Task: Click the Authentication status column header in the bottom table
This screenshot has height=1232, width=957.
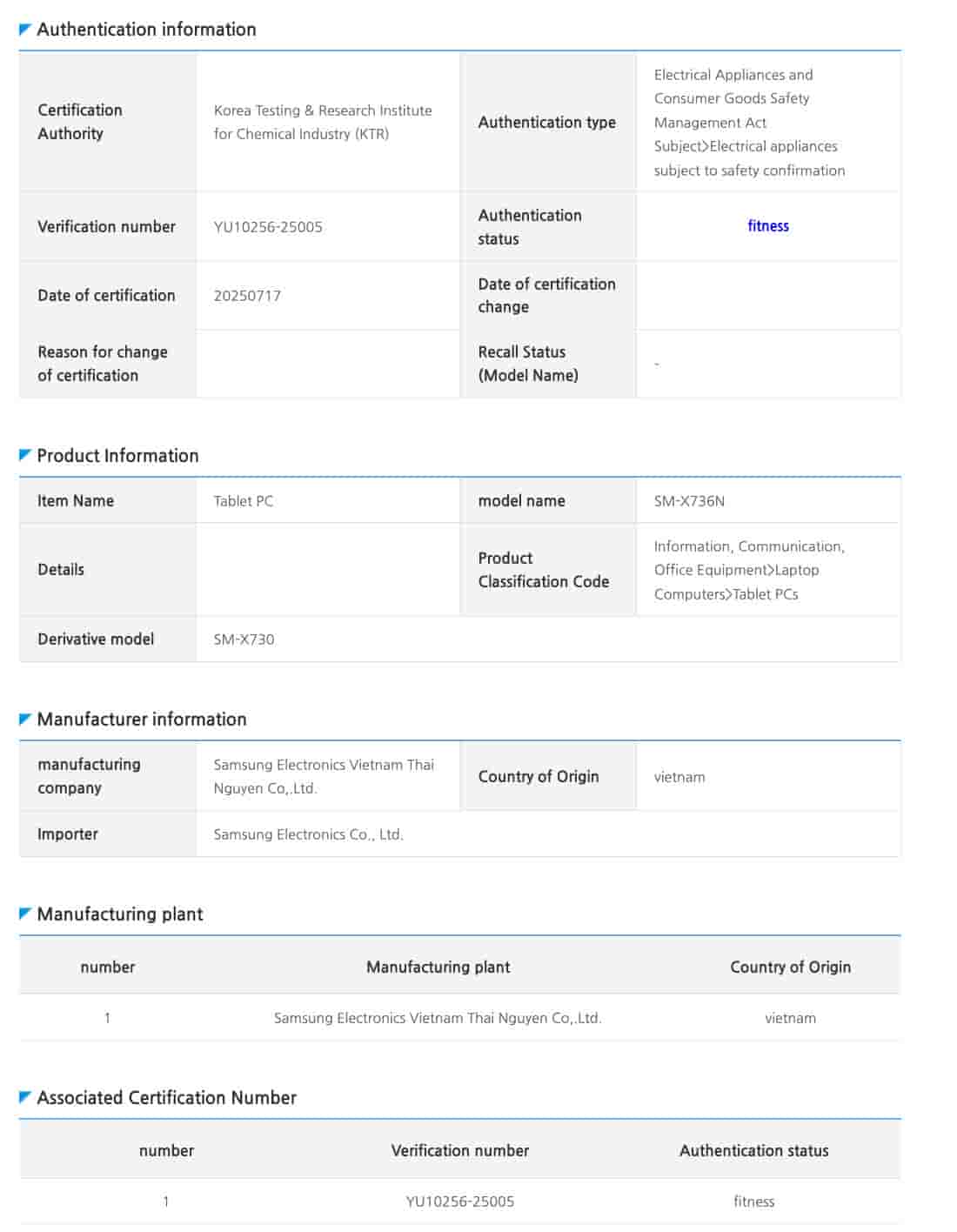Action: coord(753,1150)
